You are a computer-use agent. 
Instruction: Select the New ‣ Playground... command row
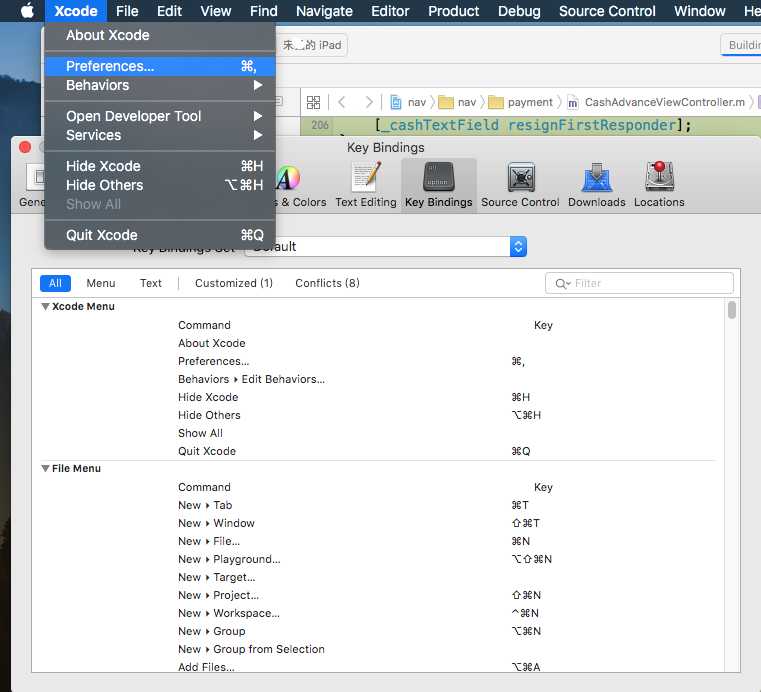tap(377, 560)
